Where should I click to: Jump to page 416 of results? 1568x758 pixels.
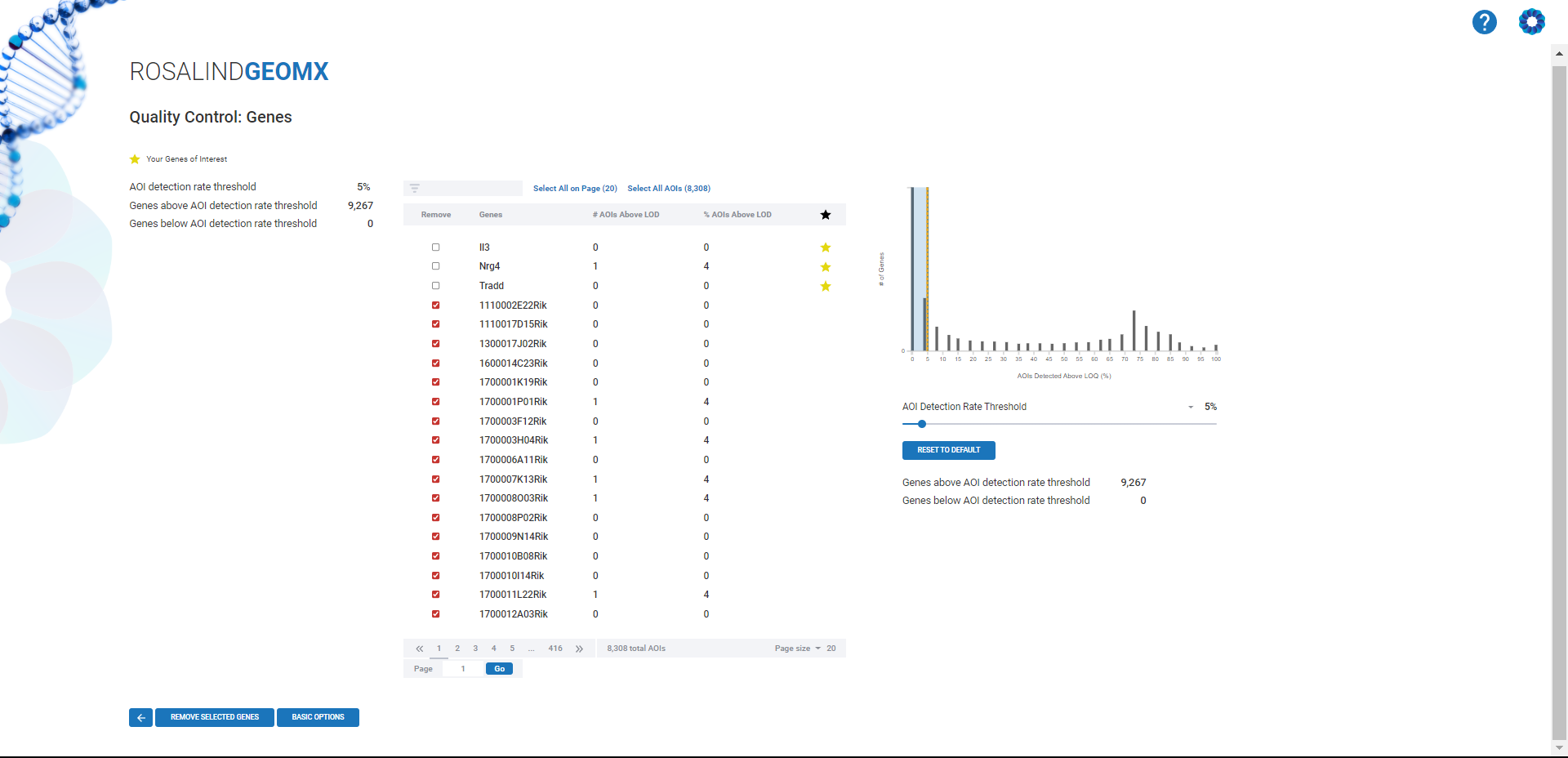coord(555,649)
